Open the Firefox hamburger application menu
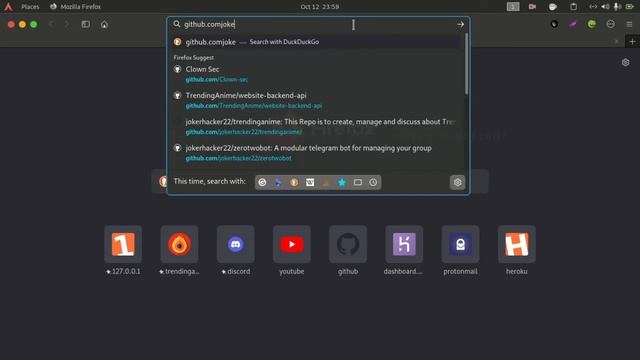This screenshot has height=360, width=640. click(x=629, y=24)
